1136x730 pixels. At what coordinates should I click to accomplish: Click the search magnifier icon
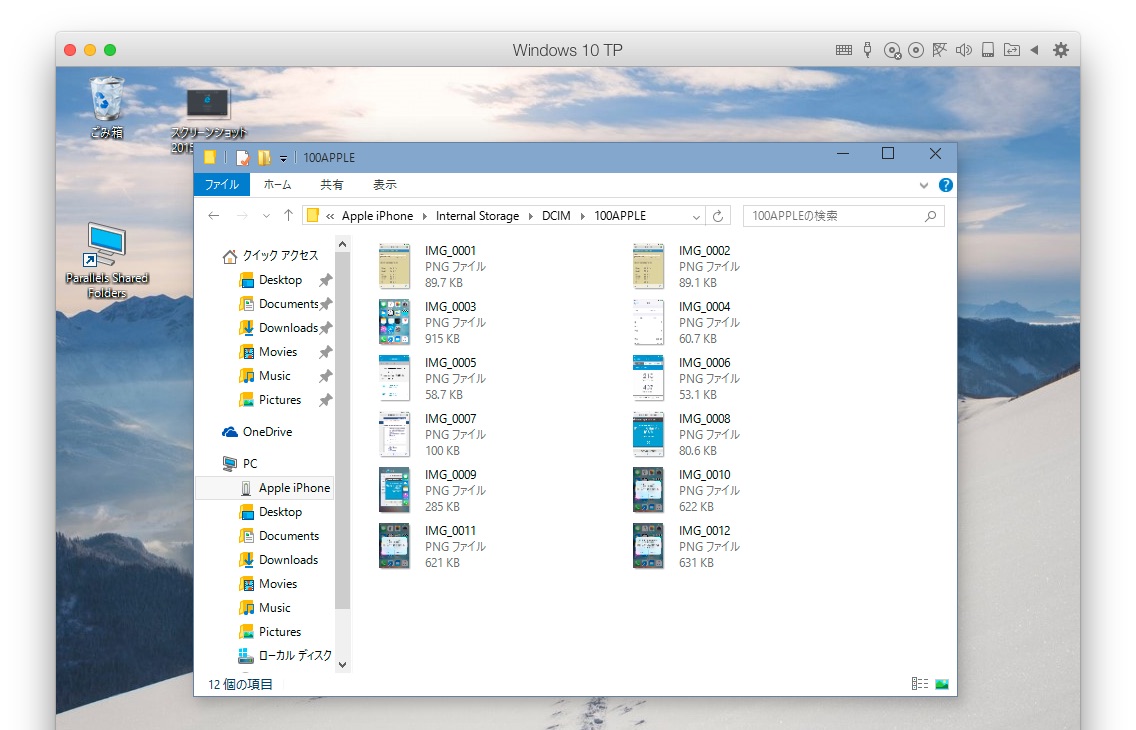click(931, 216)
